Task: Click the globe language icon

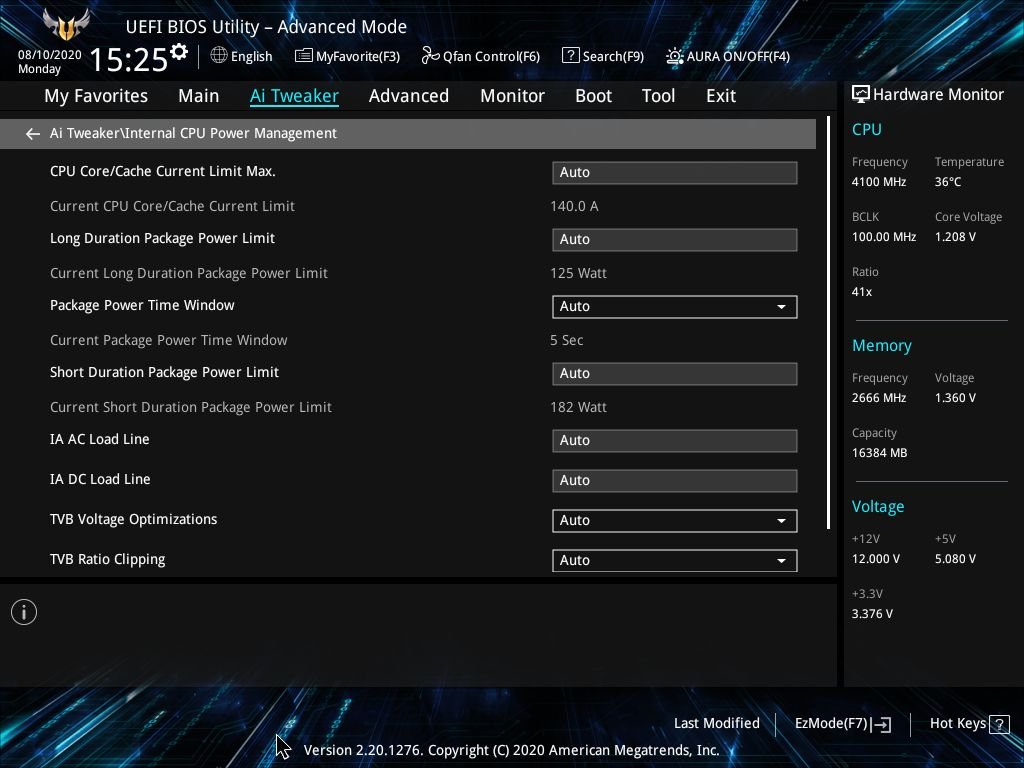Action: pos(219,56)
